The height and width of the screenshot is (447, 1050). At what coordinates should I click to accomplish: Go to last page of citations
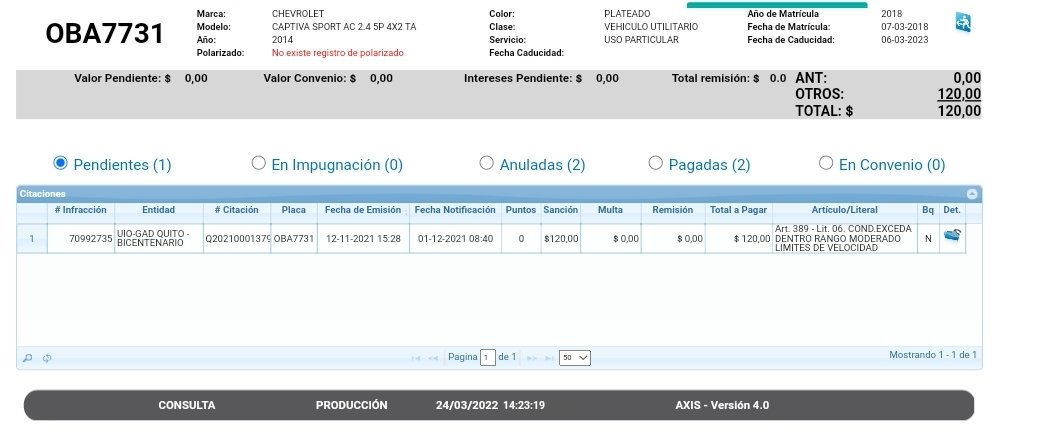[549, 358]
